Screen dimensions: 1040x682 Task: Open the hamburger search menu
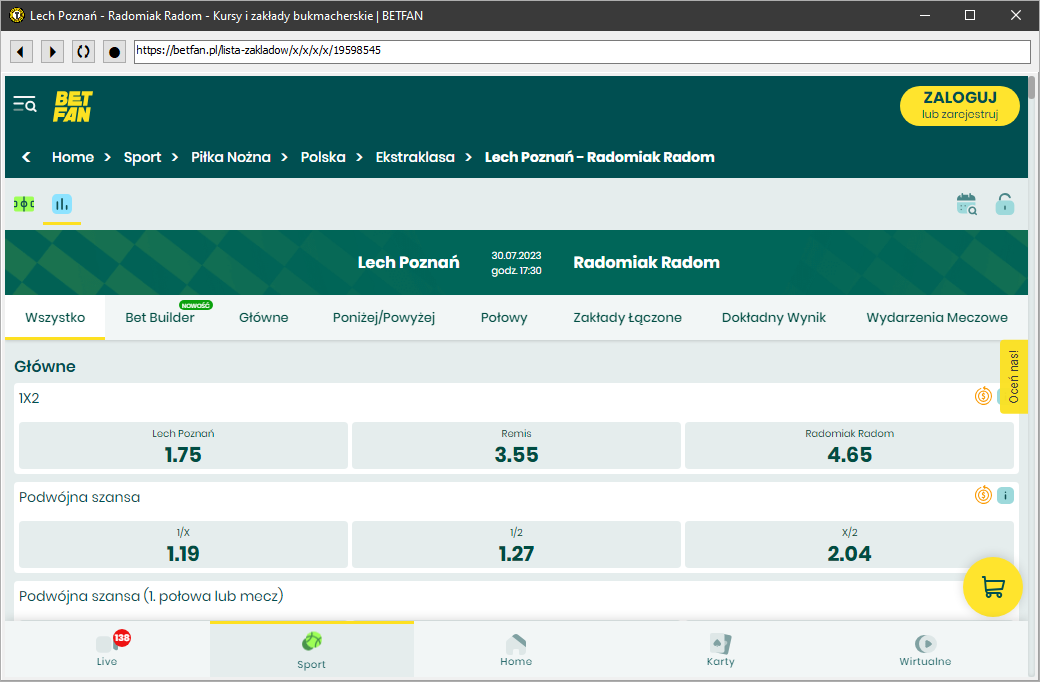click(25, 105)
